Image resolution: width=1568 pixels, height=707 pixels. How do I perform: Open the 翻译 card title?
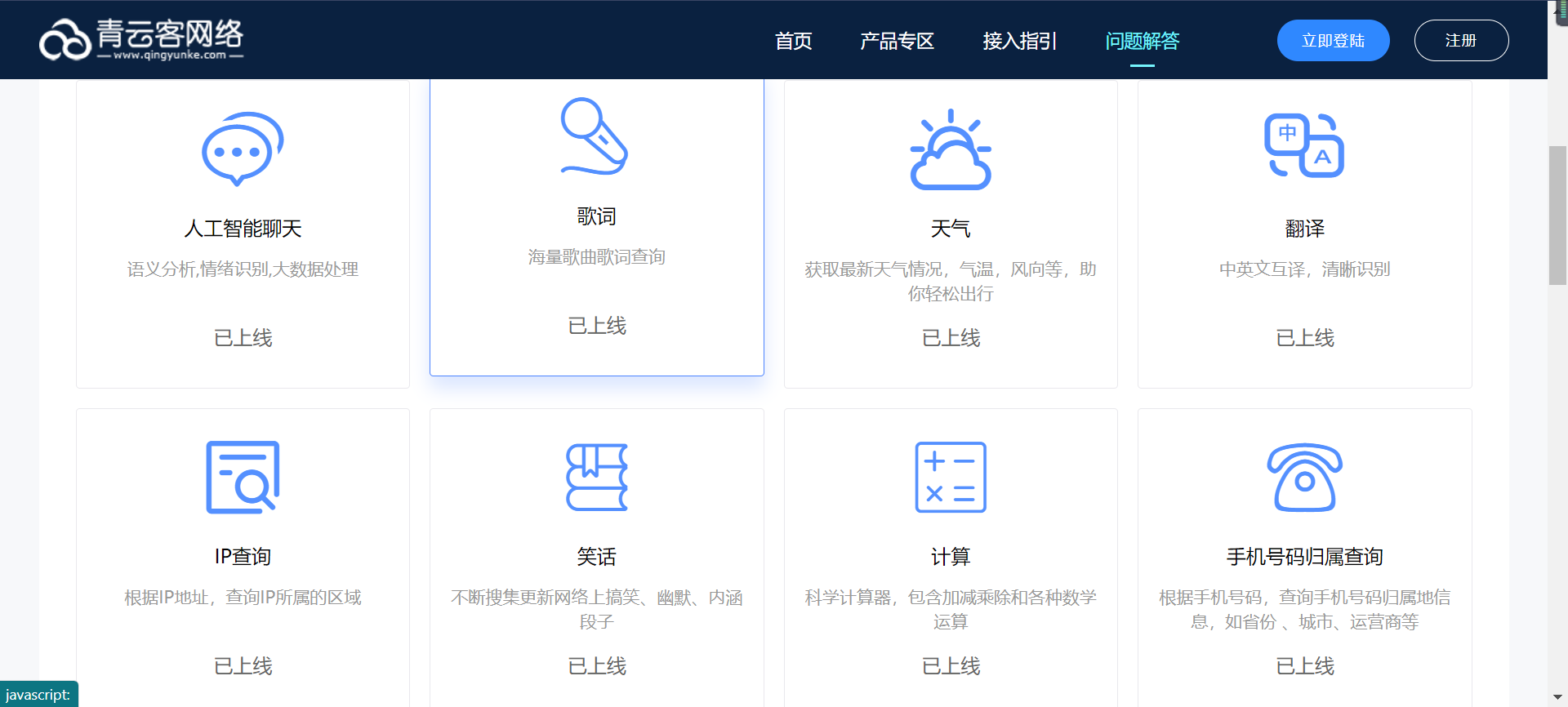(1304, 229)
